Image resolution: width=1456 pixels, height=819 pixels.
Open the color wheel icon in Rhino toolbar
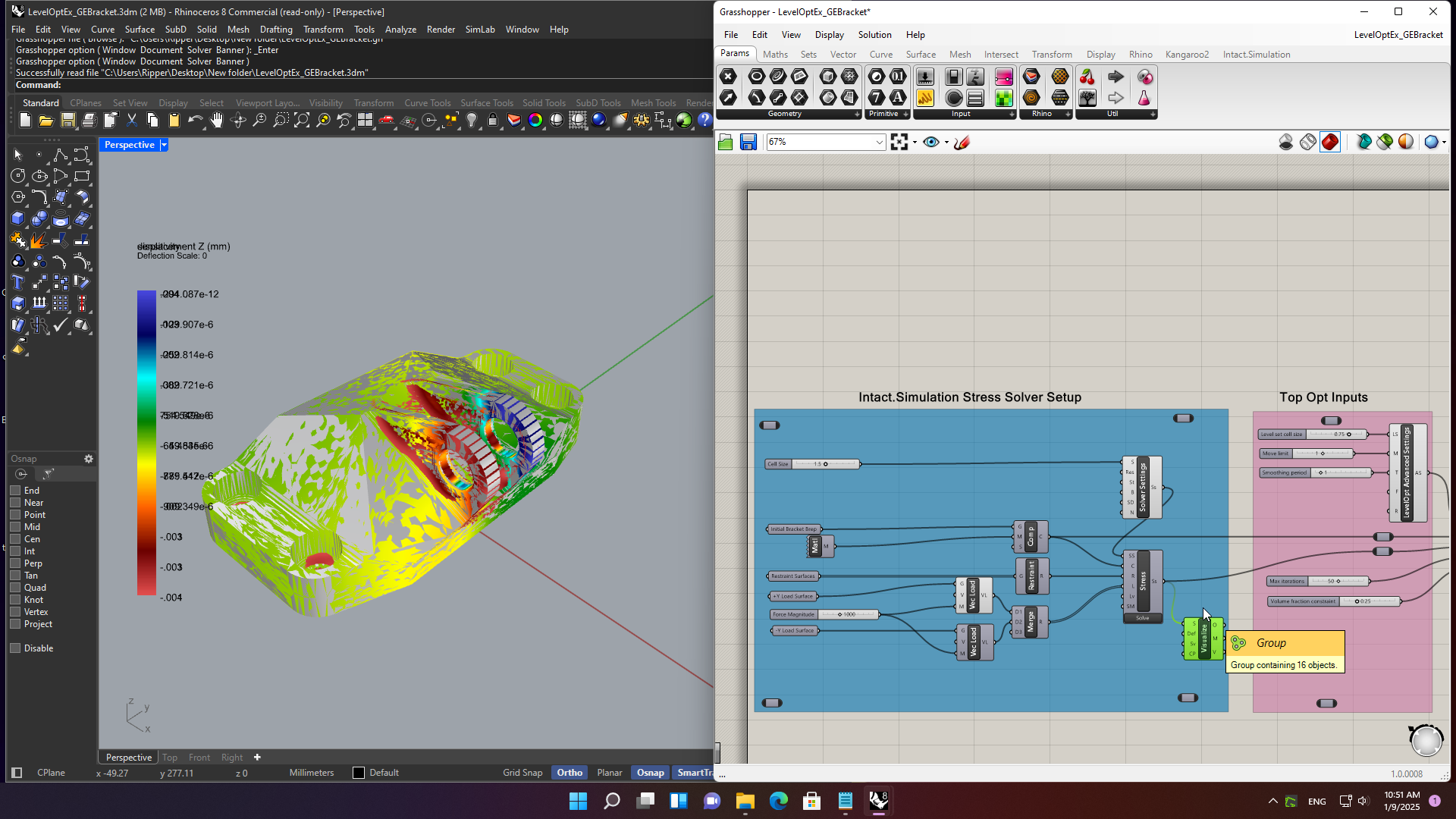pyautogui.click(x=535, y=121)
